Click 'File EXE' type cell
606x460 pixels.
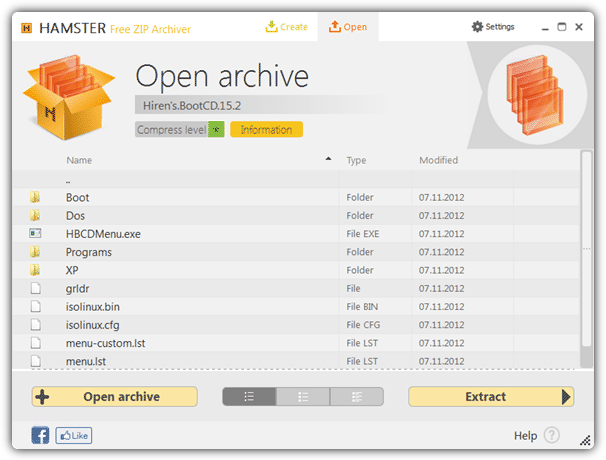coord(363,234)
